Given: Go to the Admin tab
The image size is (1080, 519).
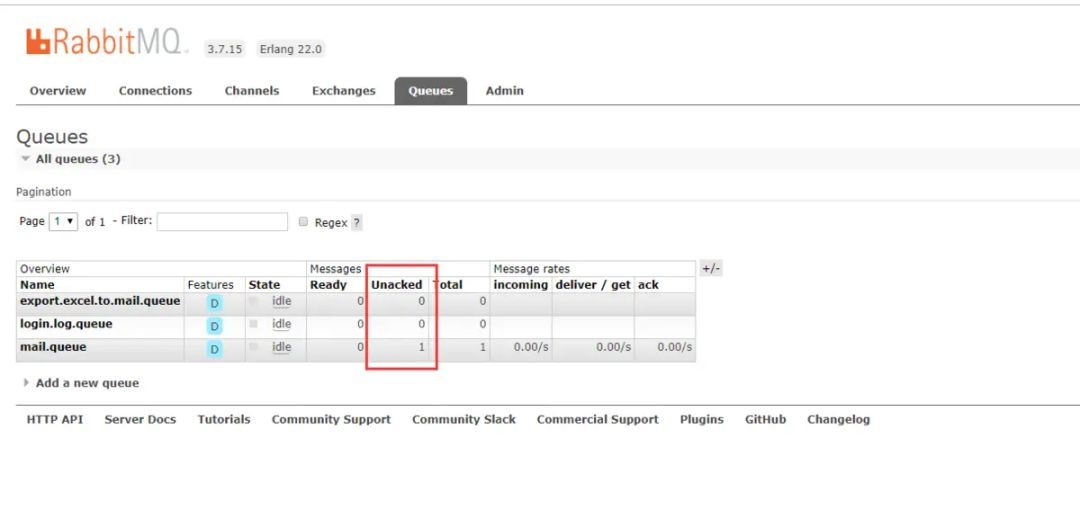Looking at the screenshot, I should point(504,91).
